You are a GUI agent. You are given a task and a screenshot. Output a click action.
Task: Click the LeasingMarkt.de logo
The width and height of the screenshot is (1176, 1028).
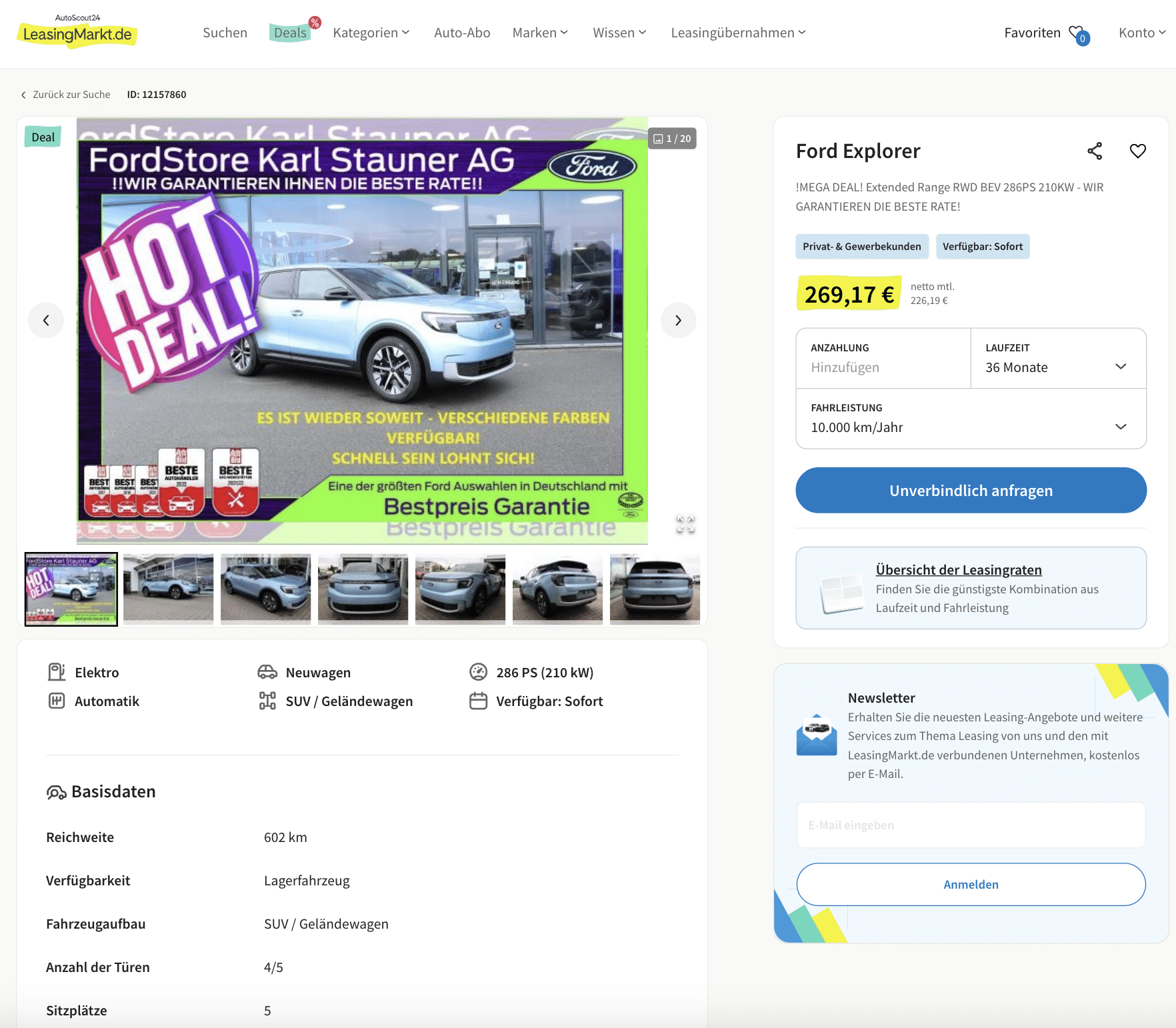[77, 31]
